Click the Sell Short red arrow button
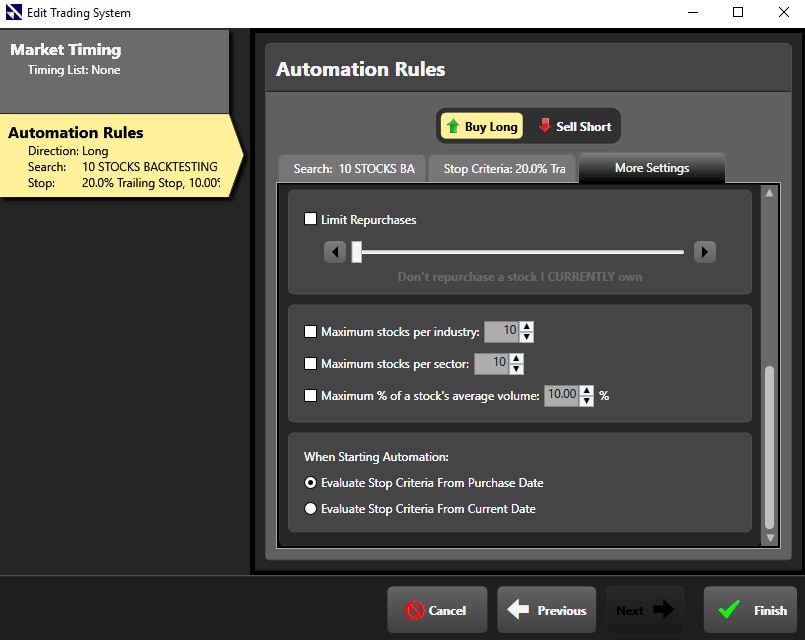The width and height of the screenshot is (805, 640). [574, 126]
